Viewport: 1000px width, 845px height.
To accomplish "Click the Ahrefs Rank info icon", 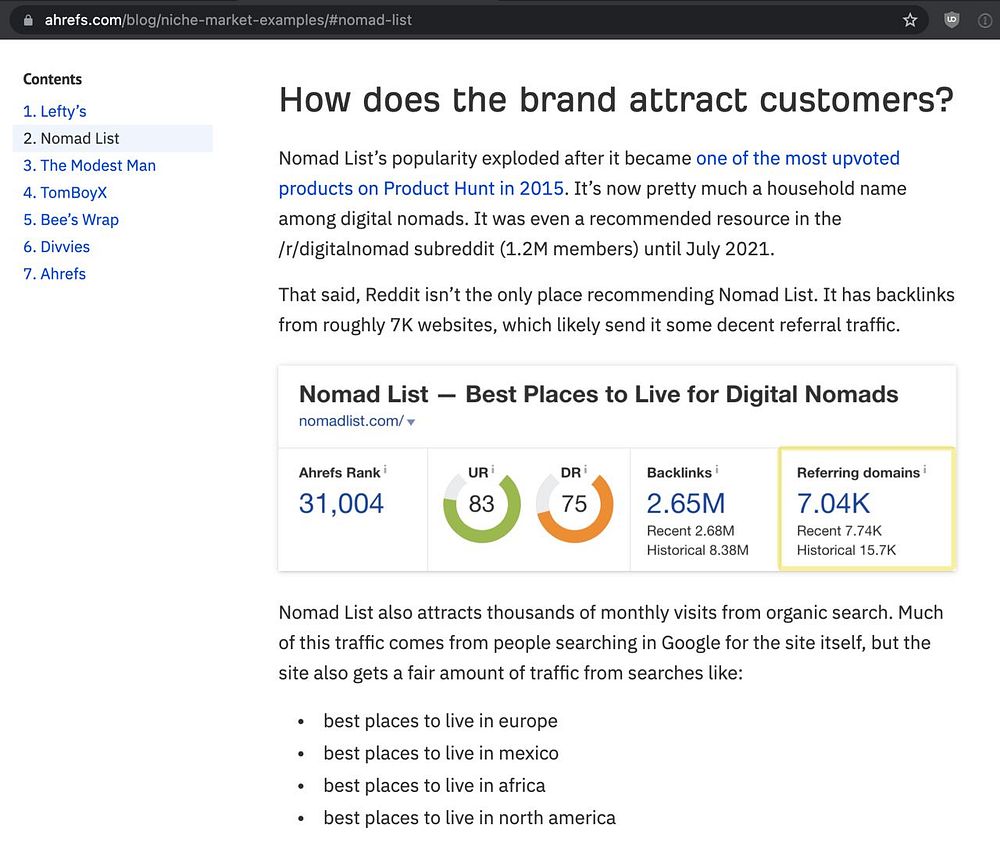I will coord(386,469).
